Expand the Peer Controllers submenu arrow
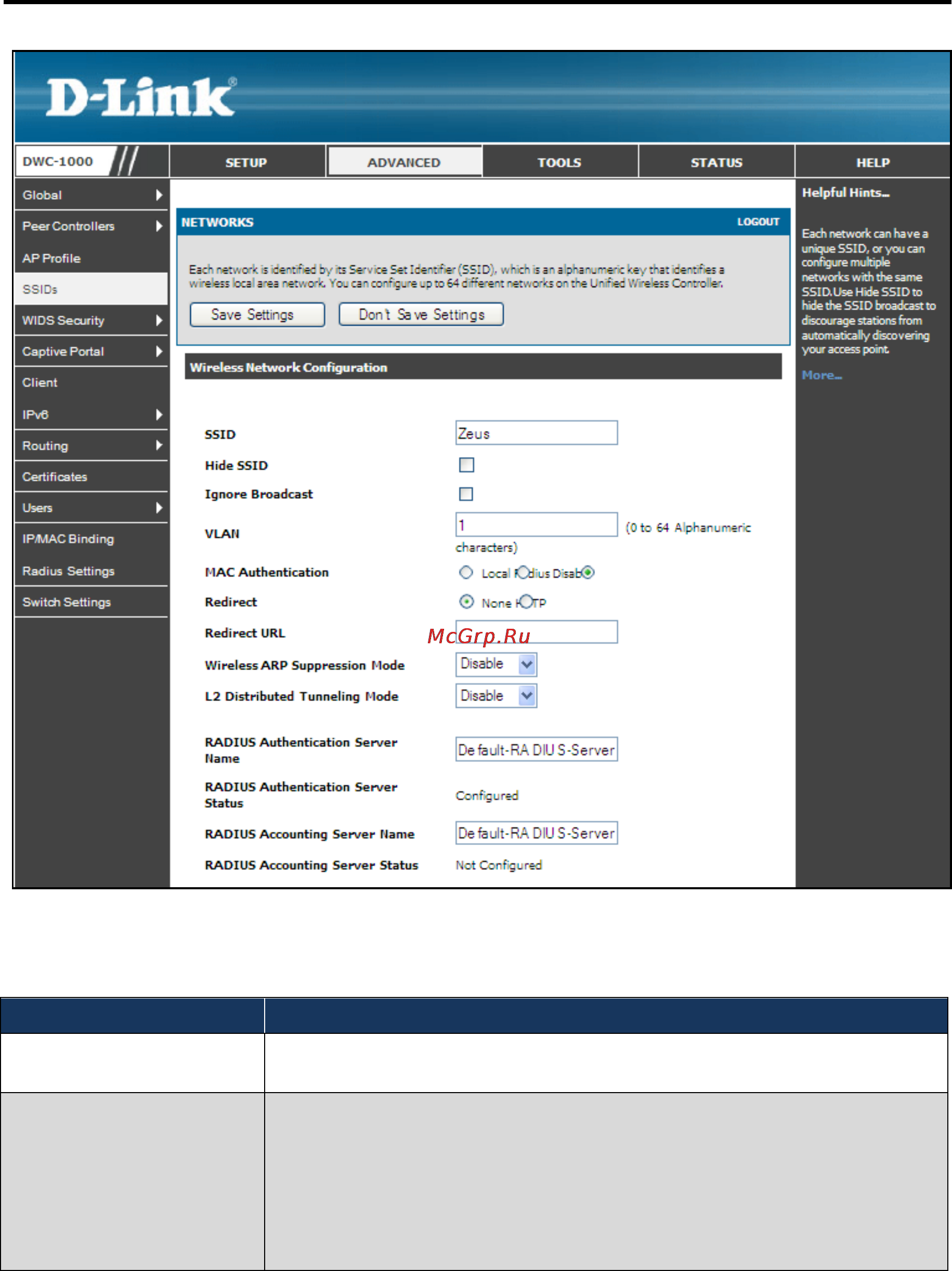The height and width of the screenshot is (1271, 952). pos(159,226)
